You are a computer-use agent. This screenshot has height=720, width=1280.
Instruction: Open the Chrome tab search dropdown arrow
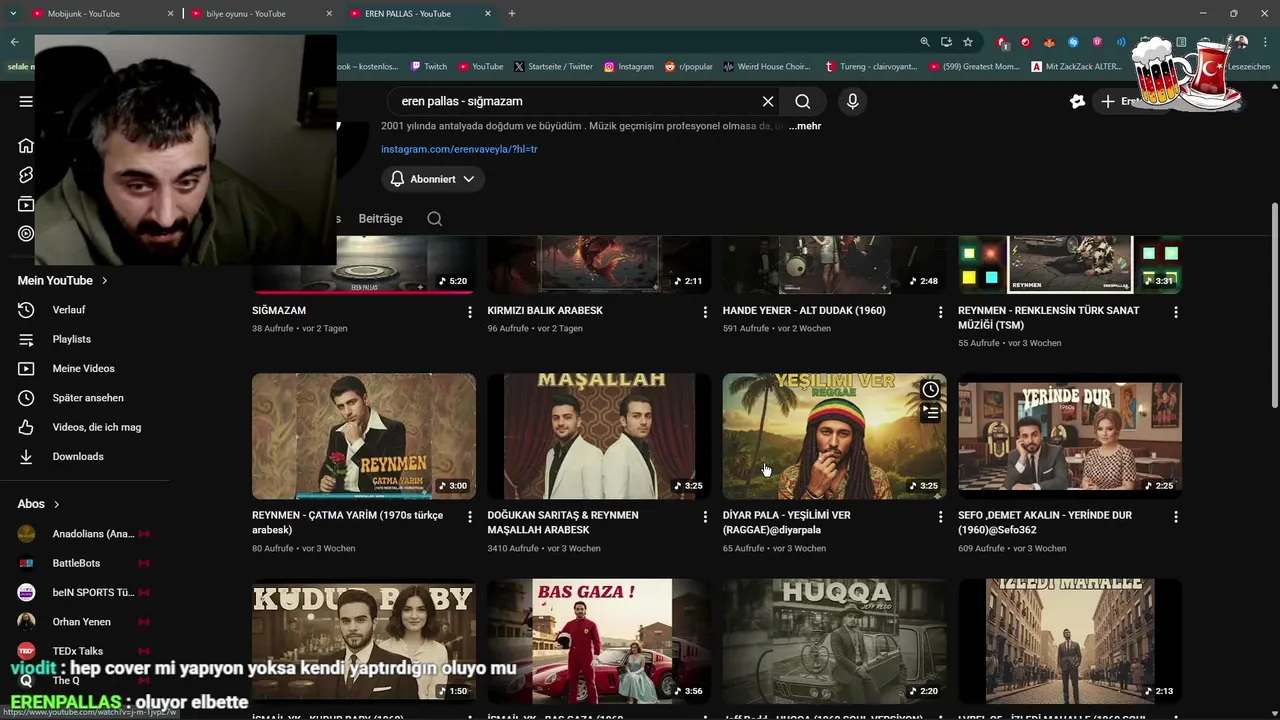[13, 14]
